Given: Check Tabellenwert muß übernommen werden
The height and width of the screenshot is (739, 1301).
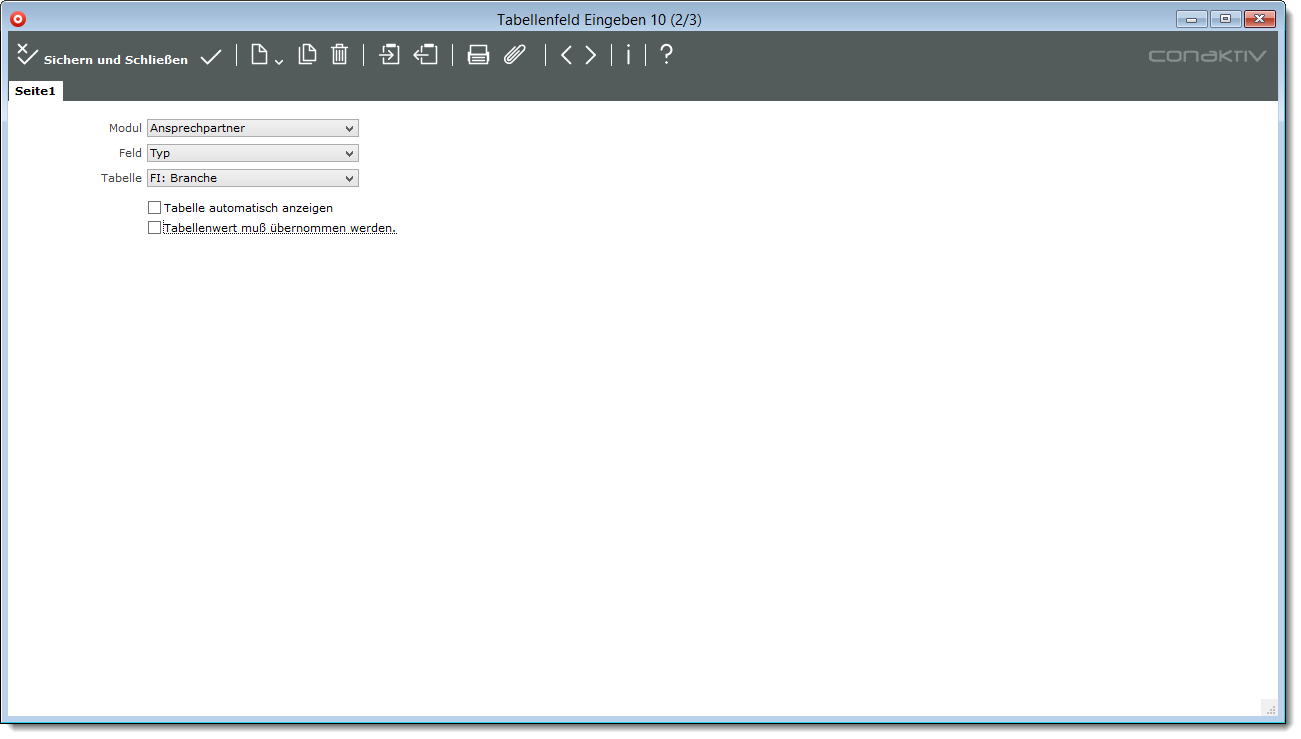Looking at the screenshot, I should point(154,228).
